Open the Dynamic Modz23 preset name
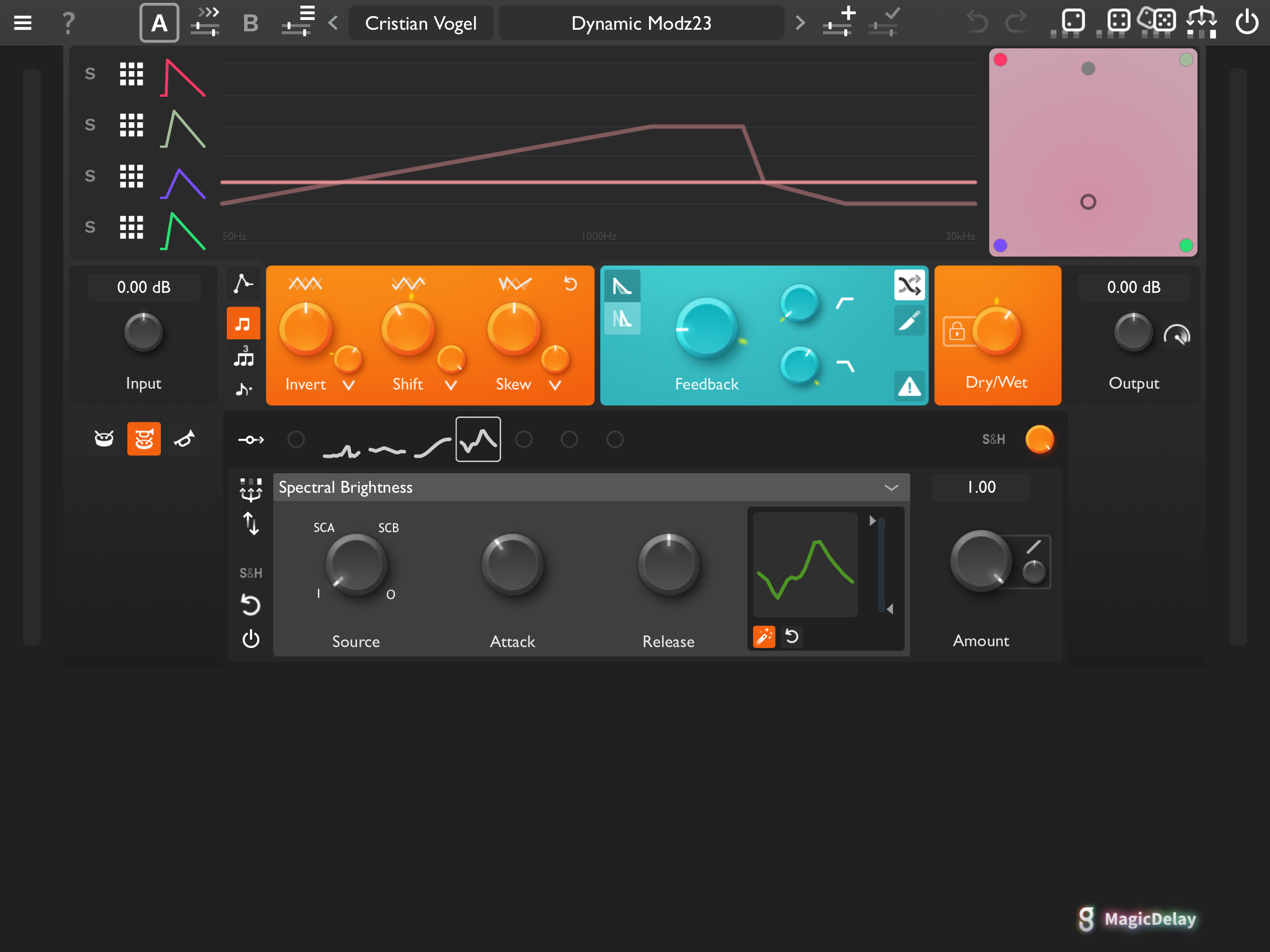Image resolution: width=1270 pixels, height=952 pixels. click(x=642, y=23)
